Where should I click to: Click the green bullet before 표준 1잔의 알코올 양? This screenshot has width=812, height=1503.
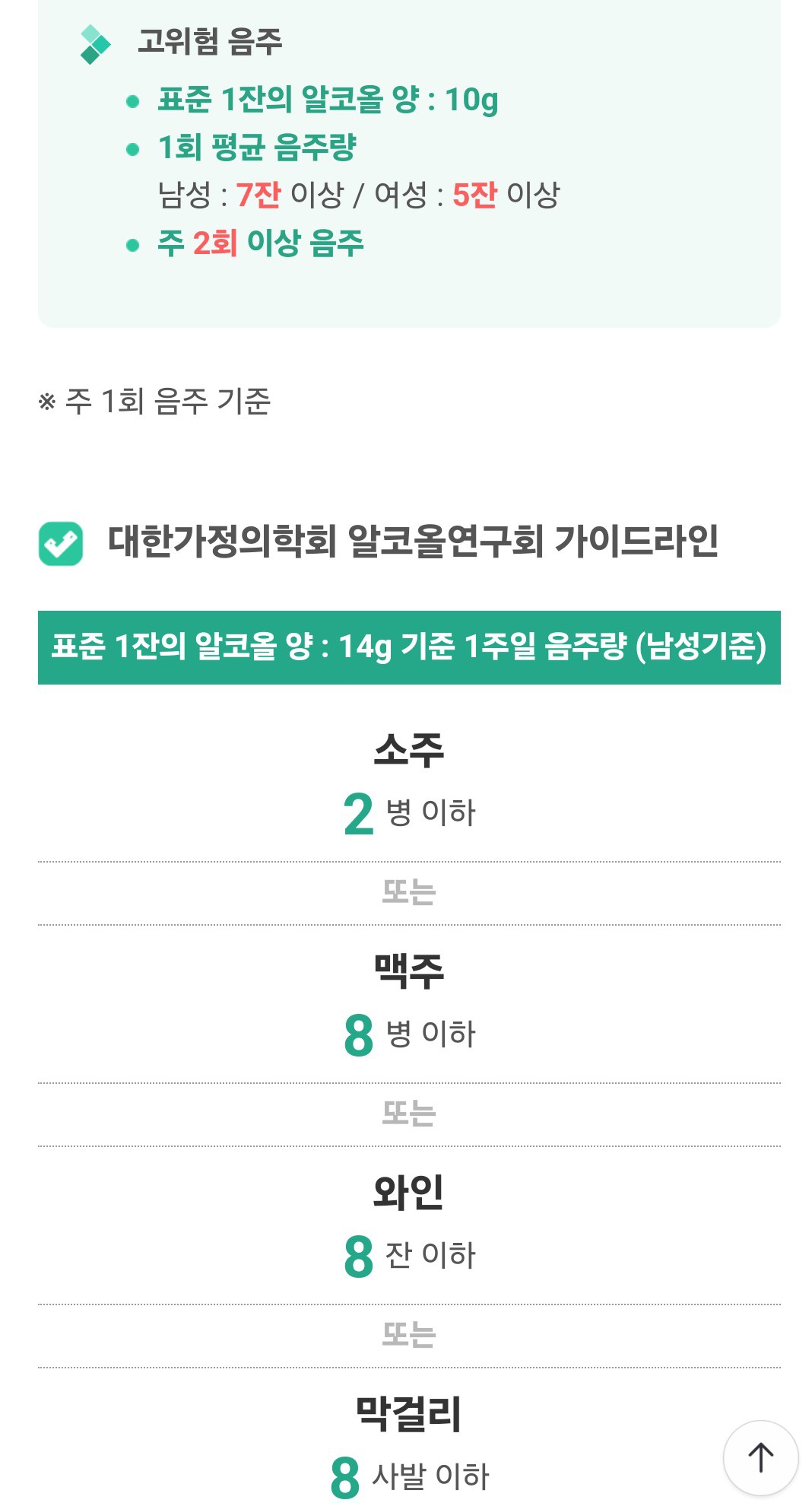[x=133, y=101]
